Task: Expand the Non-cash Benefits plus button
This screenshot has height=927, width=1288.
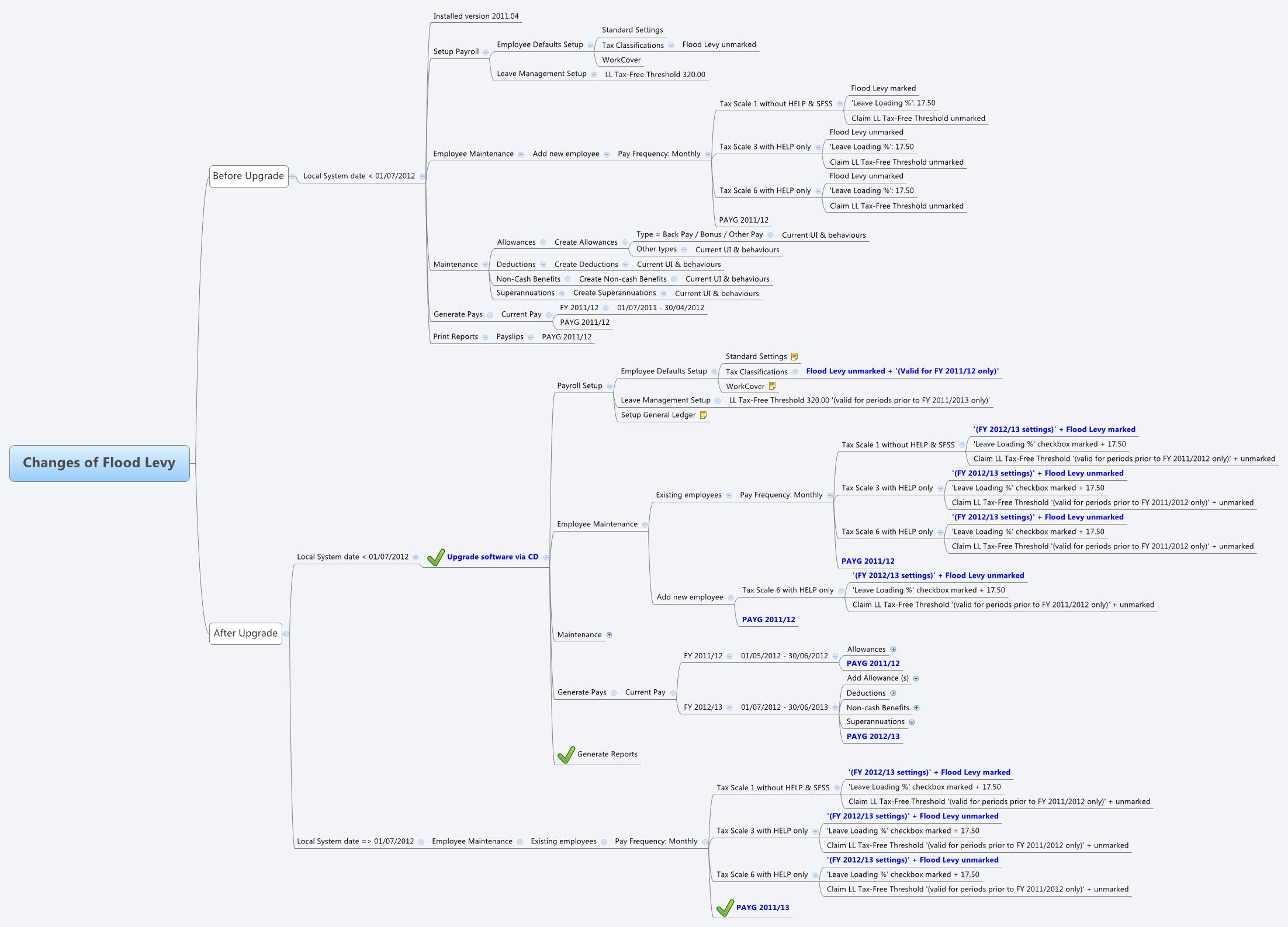Action: click(916, 707)
